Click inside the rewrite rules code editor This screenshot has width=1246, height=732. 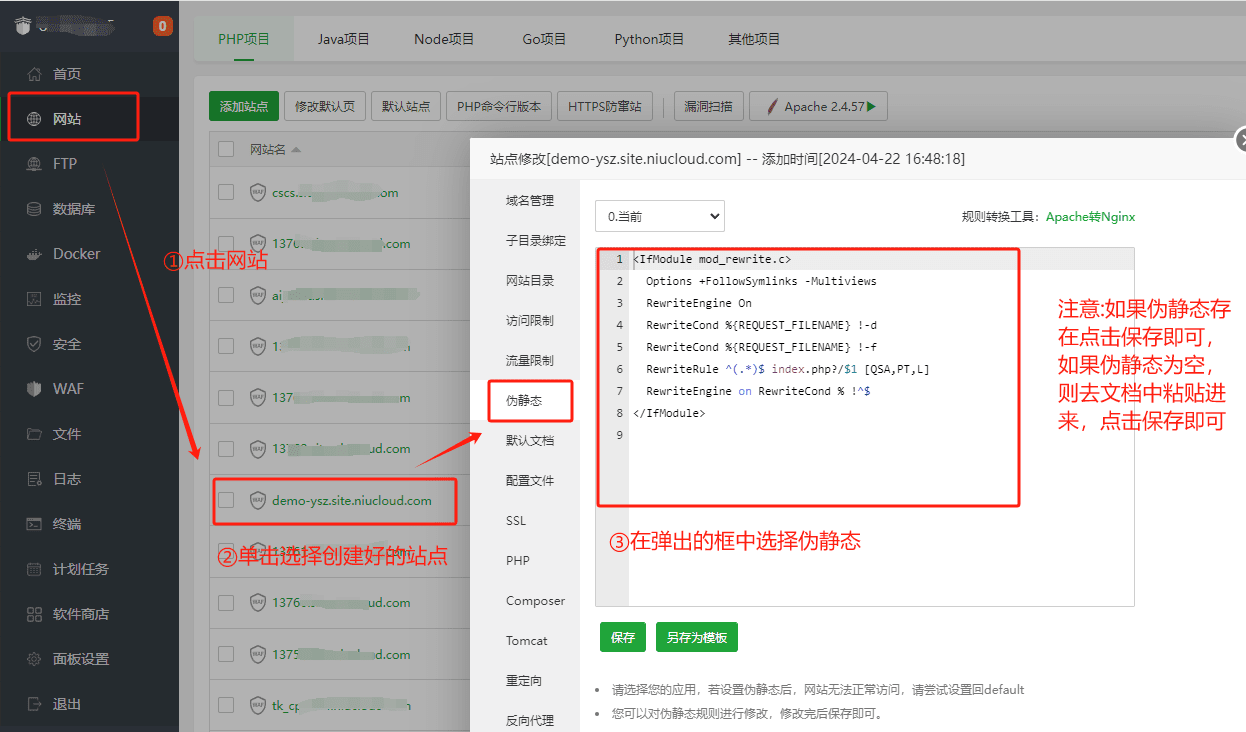[x=880, y=500]
